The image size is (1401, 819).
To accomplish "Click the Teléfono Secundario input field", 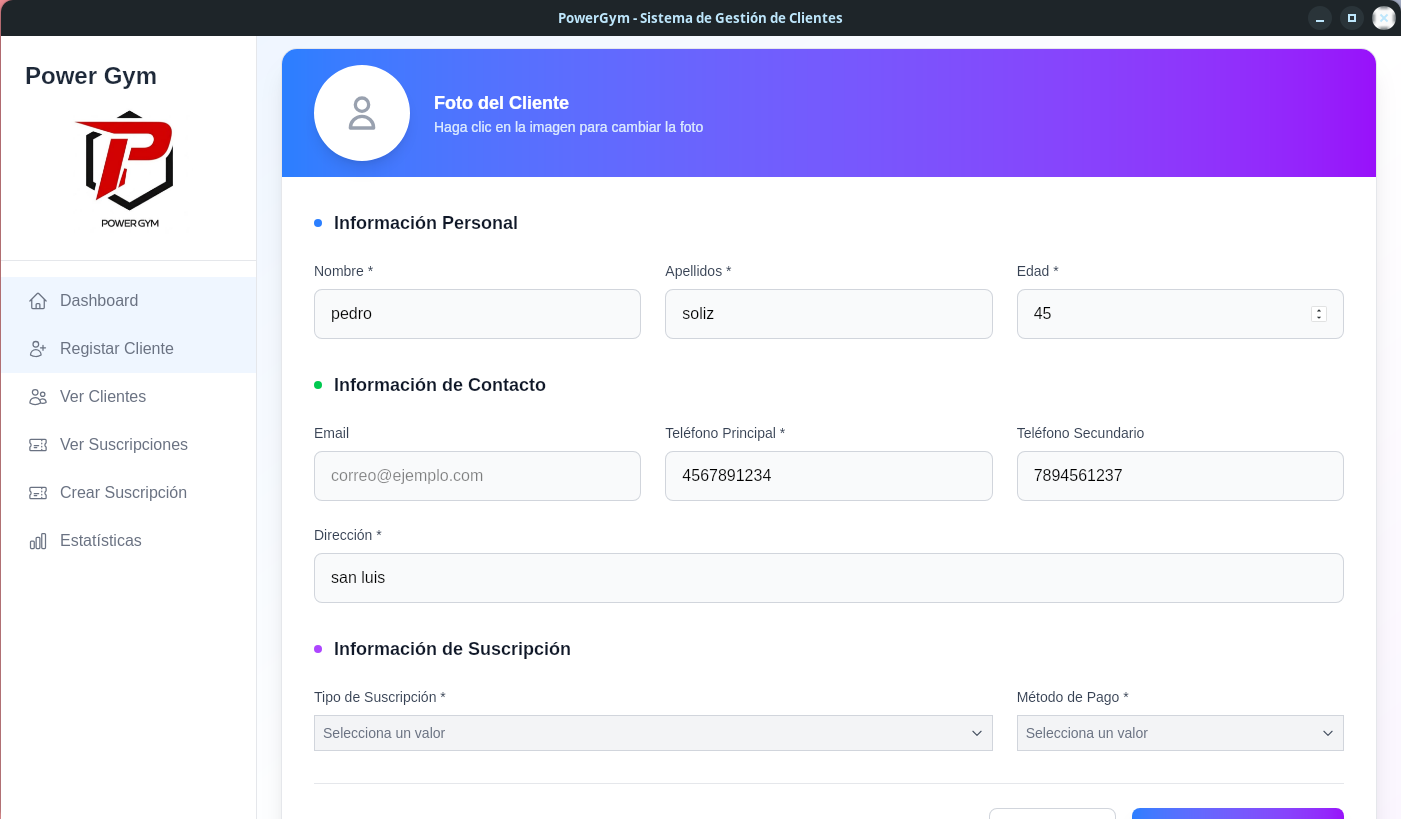I will click(x=1180, y=476).
